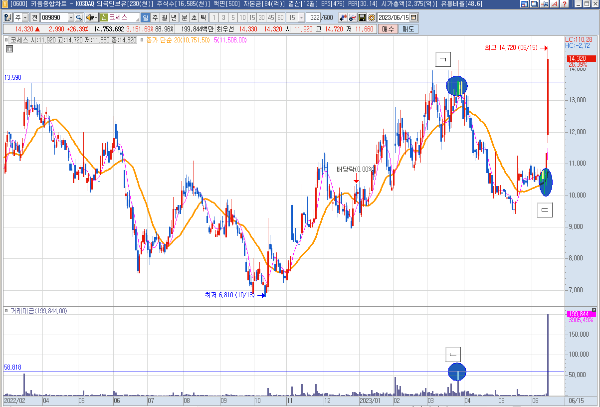
Task: Expand the stock code history dropdown arrow
Action: 71,18
